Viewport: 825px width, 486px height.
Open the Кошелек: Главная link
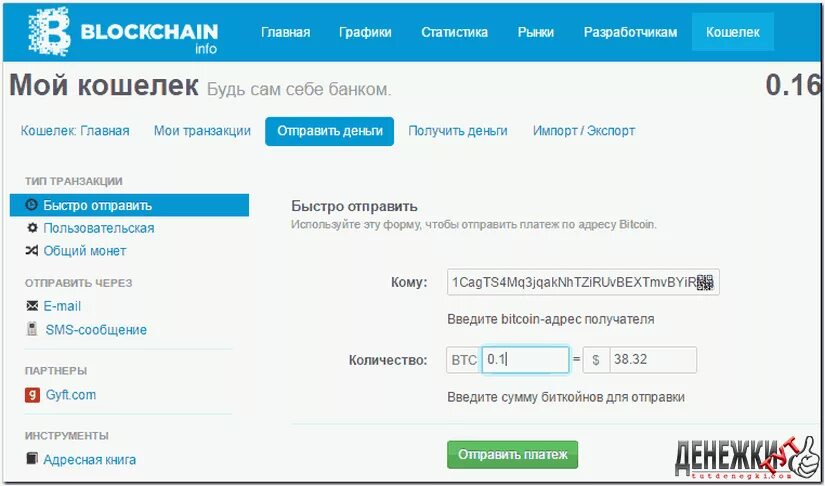75,130
